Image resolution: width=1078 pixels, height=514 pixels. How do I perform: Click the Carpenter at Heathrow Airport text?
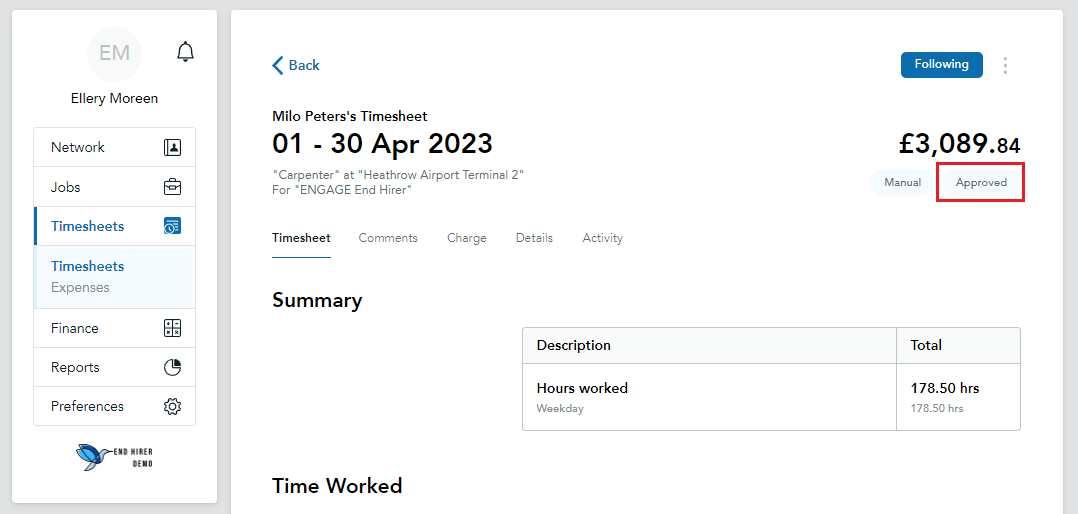coord(398,175)
